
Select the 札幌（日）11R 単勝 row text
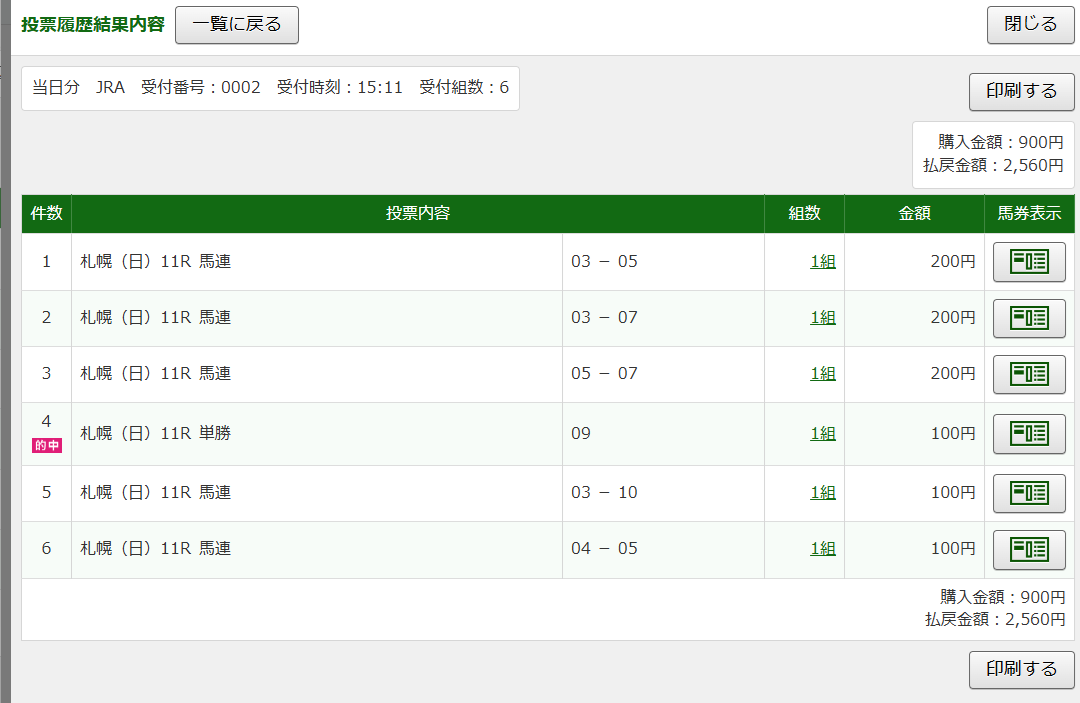(156, 434)
